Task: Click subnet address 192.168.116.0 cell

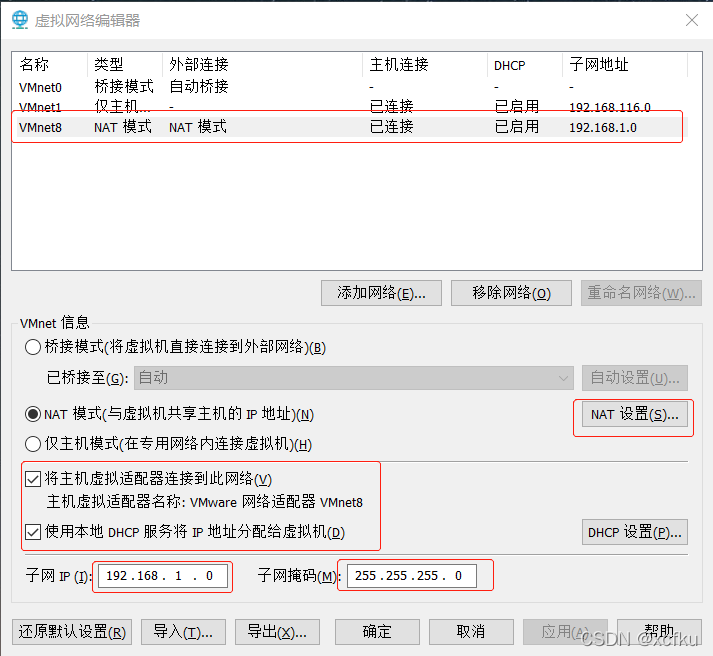Action: click(610, 107)
